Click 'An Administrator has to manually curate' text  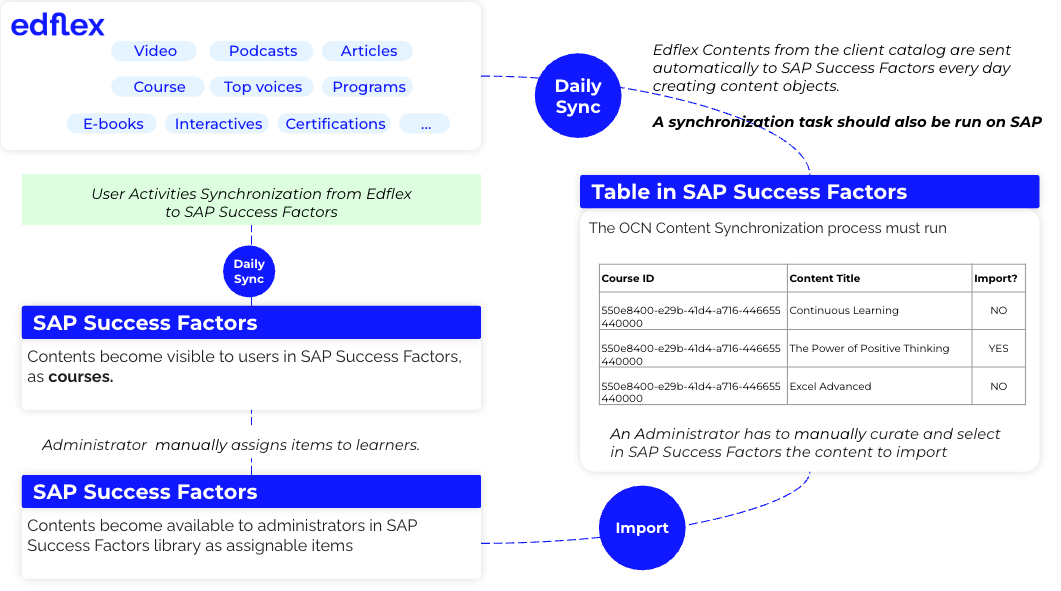[x=805, y=443]
